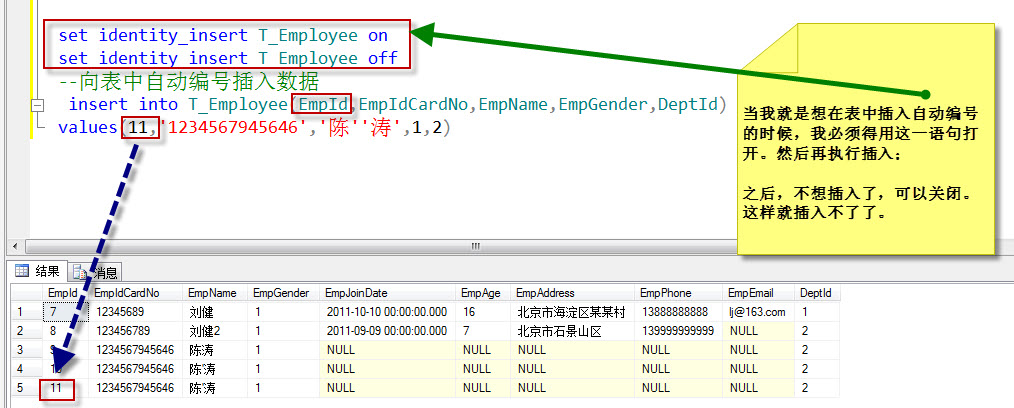
Task: Click the name cell 刘健 in row 1
Action: (215, 312)
